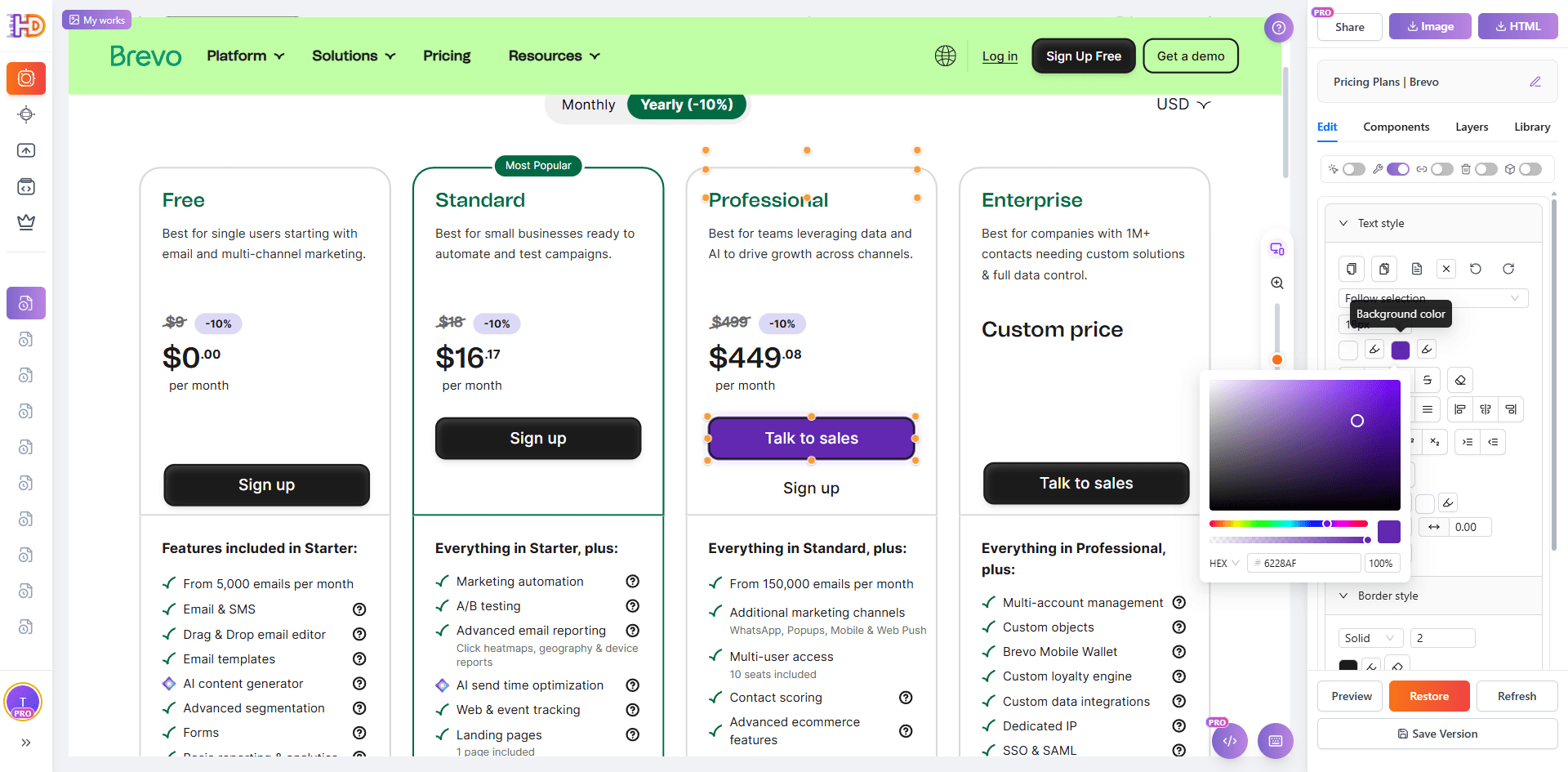Screen dimensions: 1568x772
Task: Turn on the trash delete toggle
Action: coord(1486,169)
